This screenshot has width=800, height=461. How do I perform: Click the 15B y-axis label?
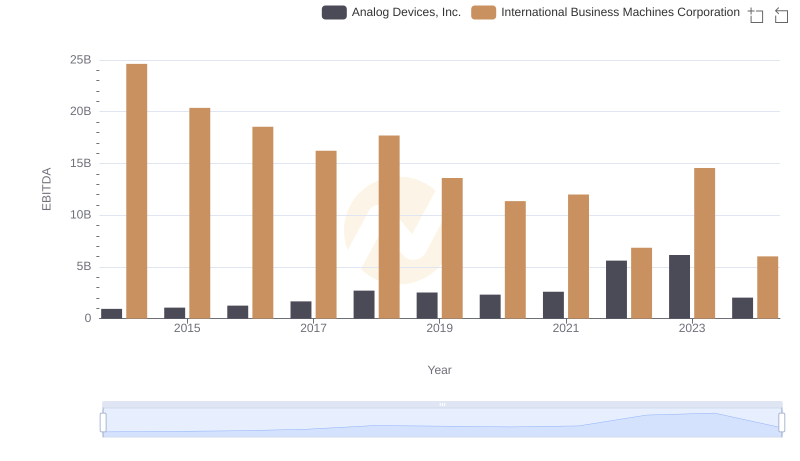pyautogui.click(x=81, y=163)
